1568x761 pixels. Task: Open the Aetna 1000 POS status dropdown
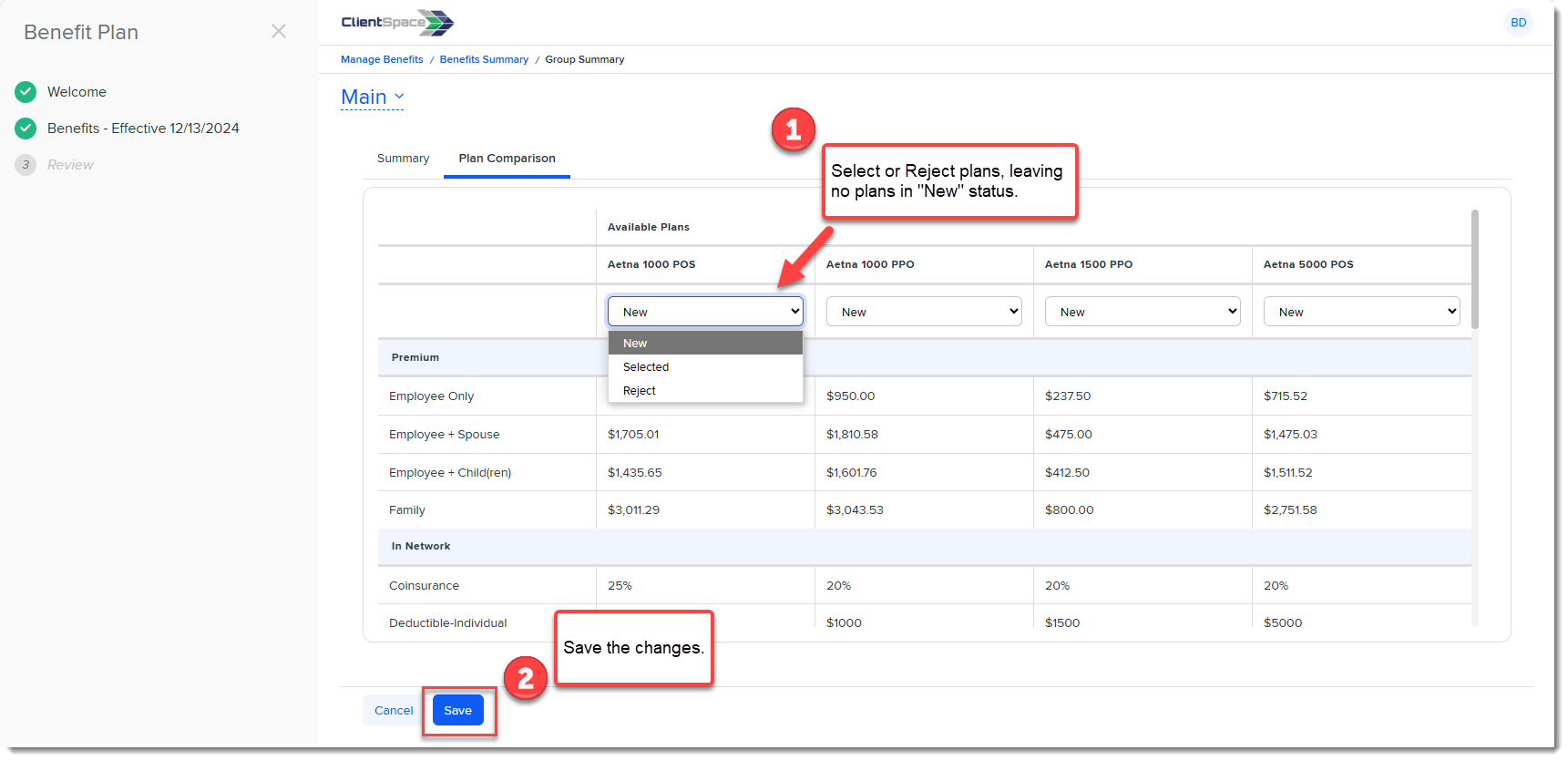pos(705,312)
